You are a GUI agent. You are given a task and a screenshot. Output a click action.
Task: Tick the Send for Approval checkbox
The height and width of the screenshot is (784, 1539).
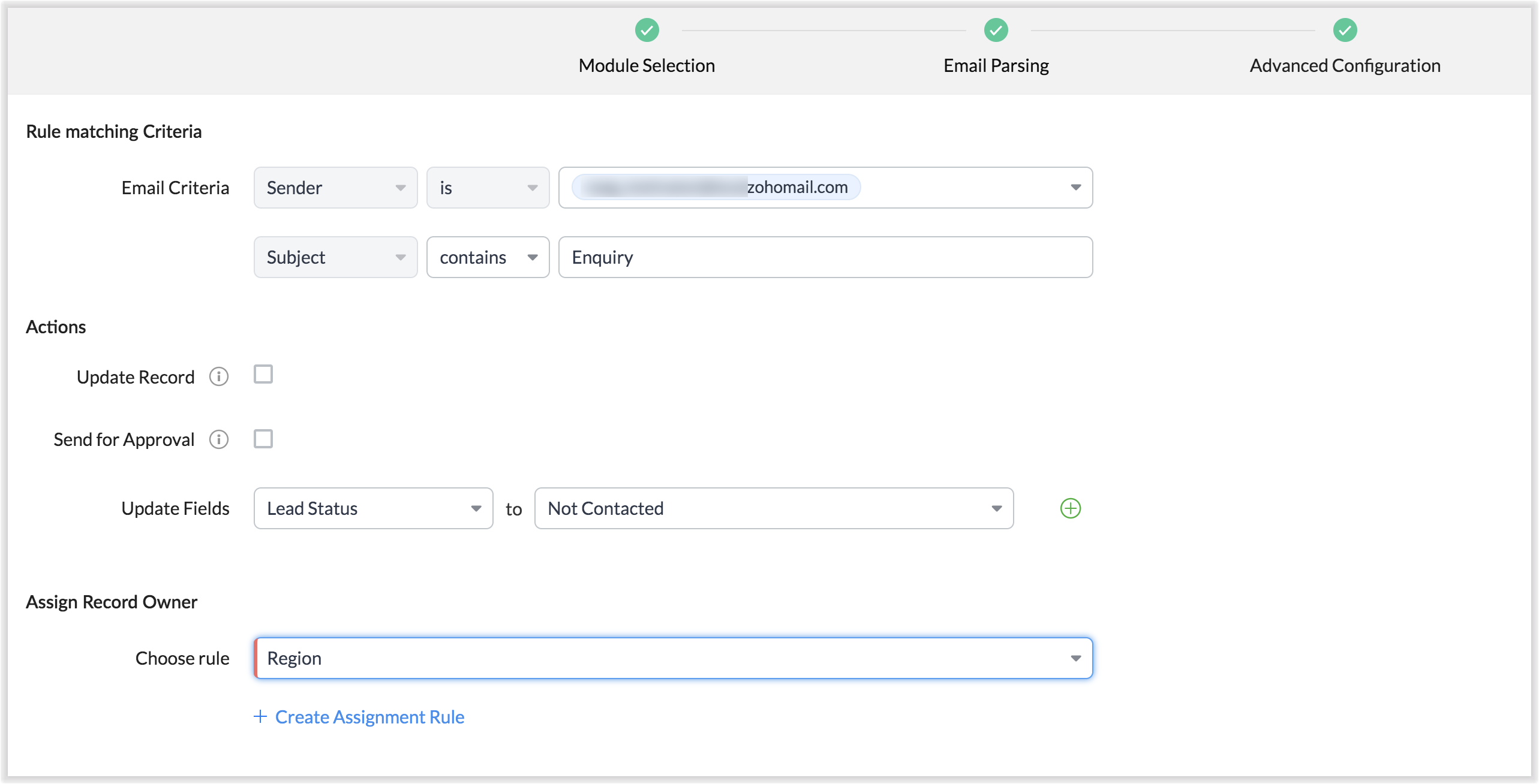(263, 439)
